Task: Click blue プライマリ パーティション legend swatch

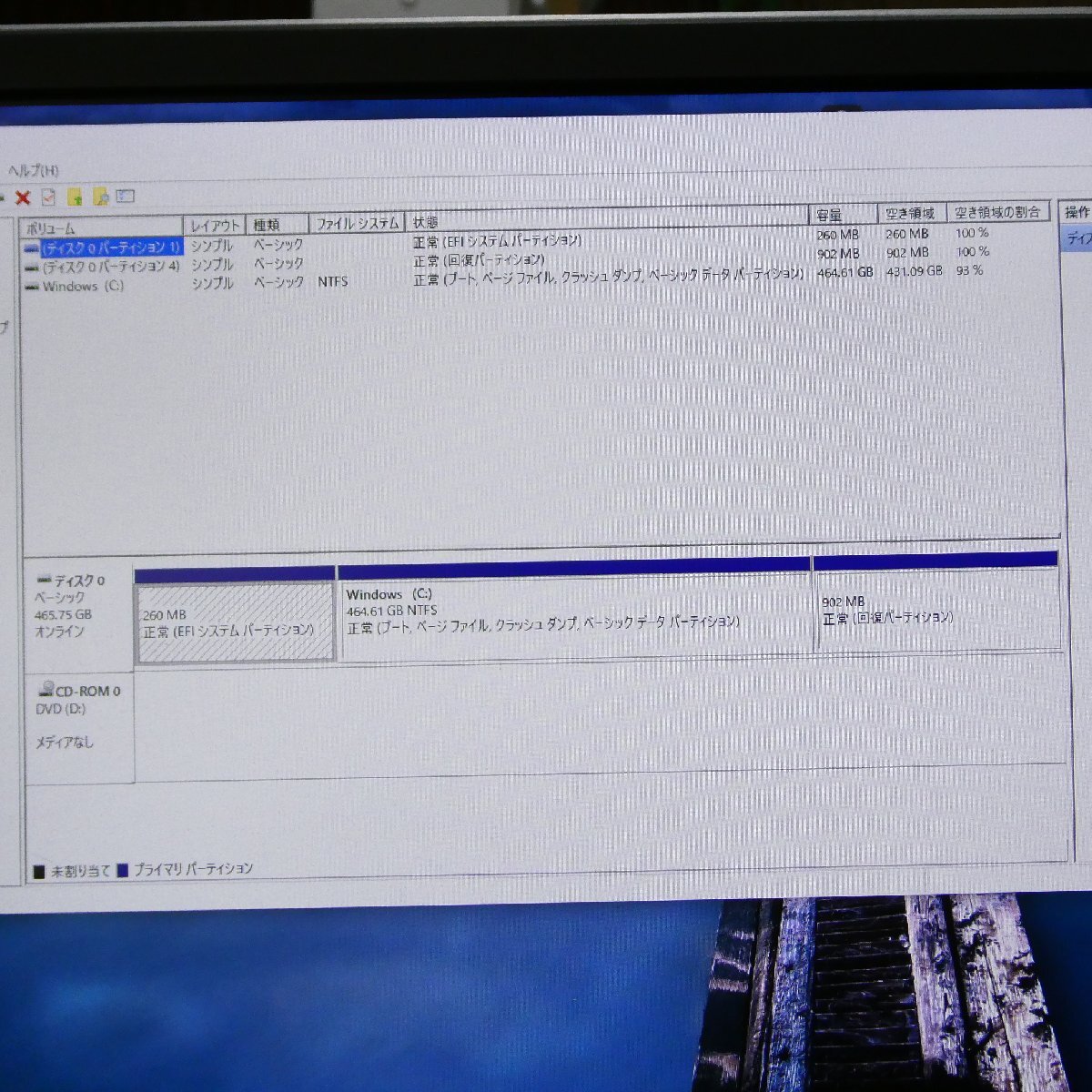Action: coord(123,870)
